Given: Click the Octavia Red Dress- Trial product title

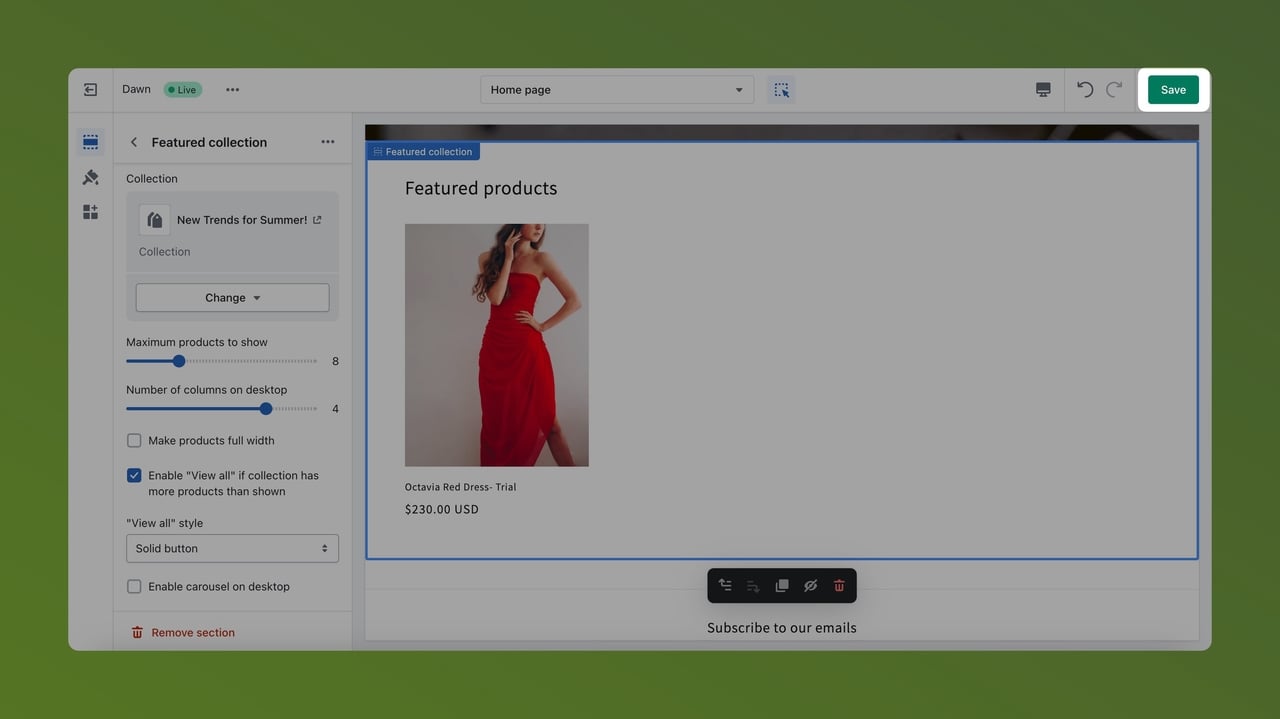Looking at the screenshot, I should [x=461, y=487].
